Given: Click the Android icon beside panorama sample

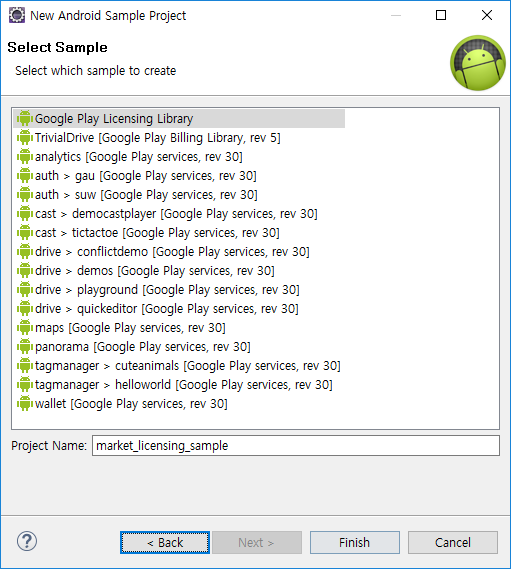Looking at the screenshot, I should pos(25,347).
